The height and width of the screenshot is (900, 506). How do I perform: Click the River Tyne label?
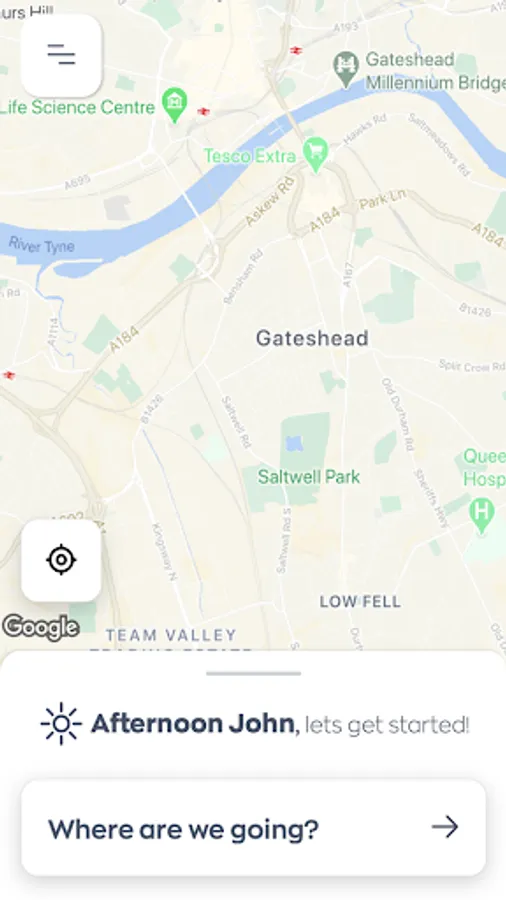point(42,245)
